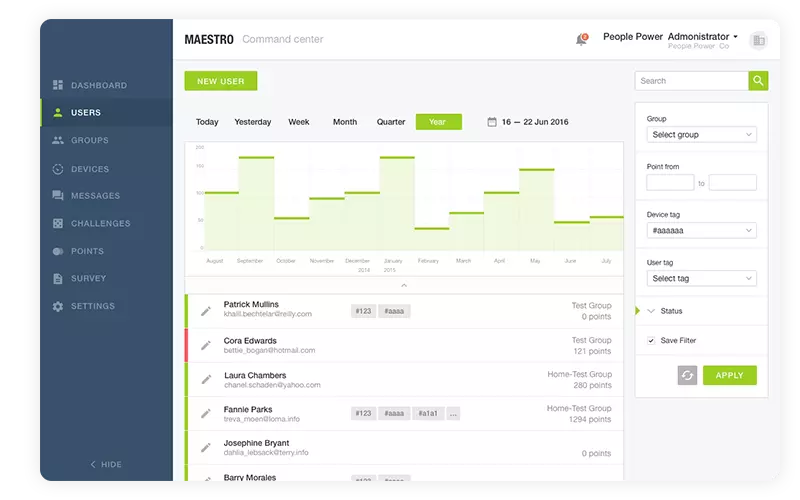Edit Laura Chambers with pencil icon

point(206,380)
